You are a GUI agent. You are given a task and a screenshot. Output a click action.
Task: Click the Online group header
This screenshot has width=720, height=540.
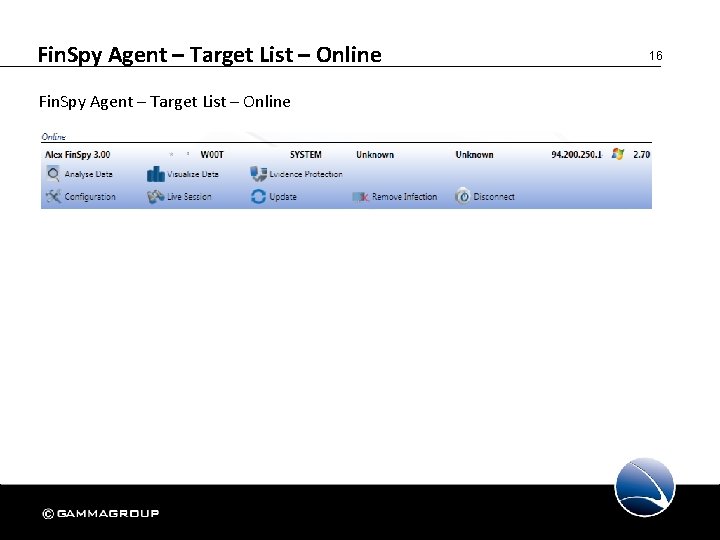pos(54,137)
